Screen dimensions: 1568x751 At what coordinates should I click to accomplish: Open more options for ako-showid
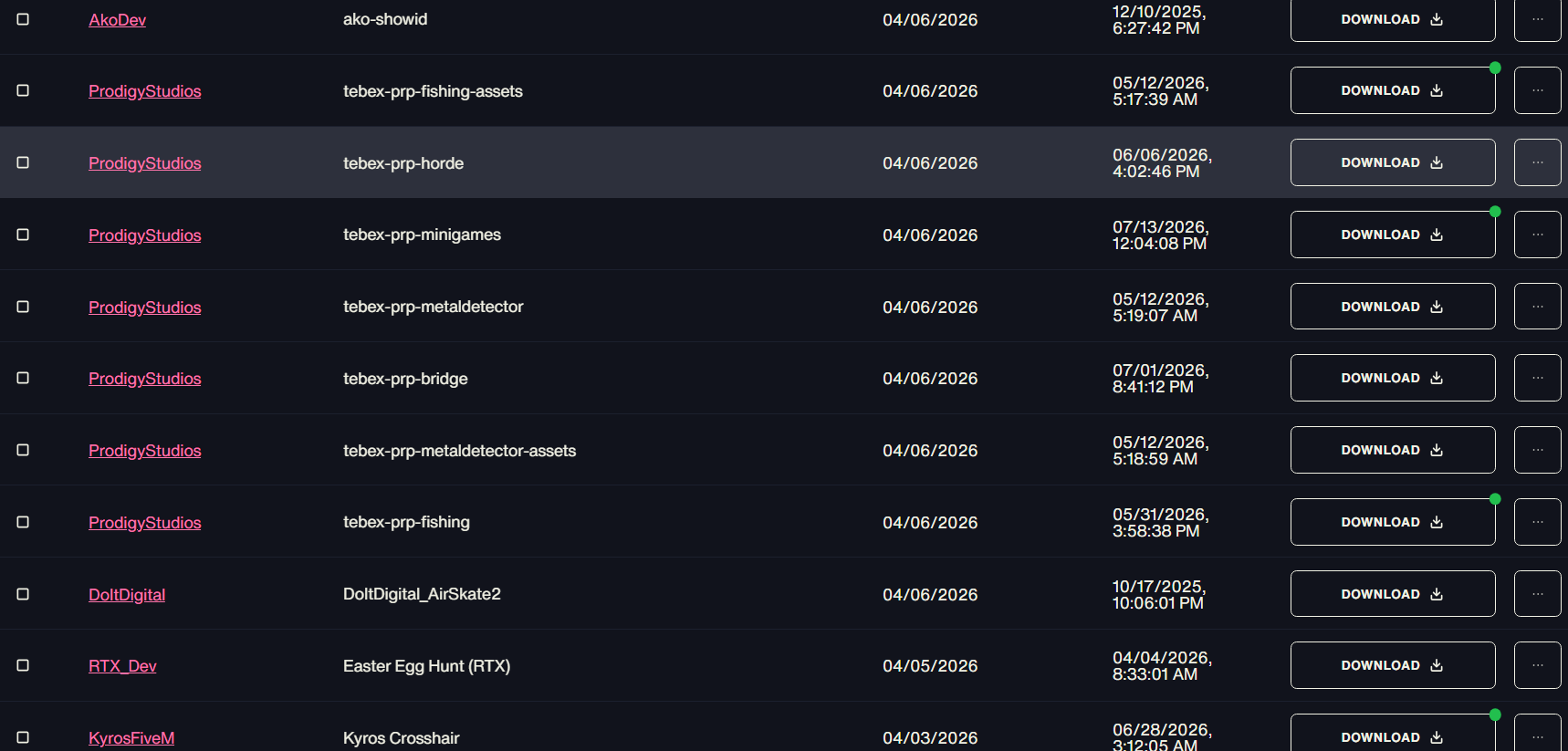[x=1538, y=19]
